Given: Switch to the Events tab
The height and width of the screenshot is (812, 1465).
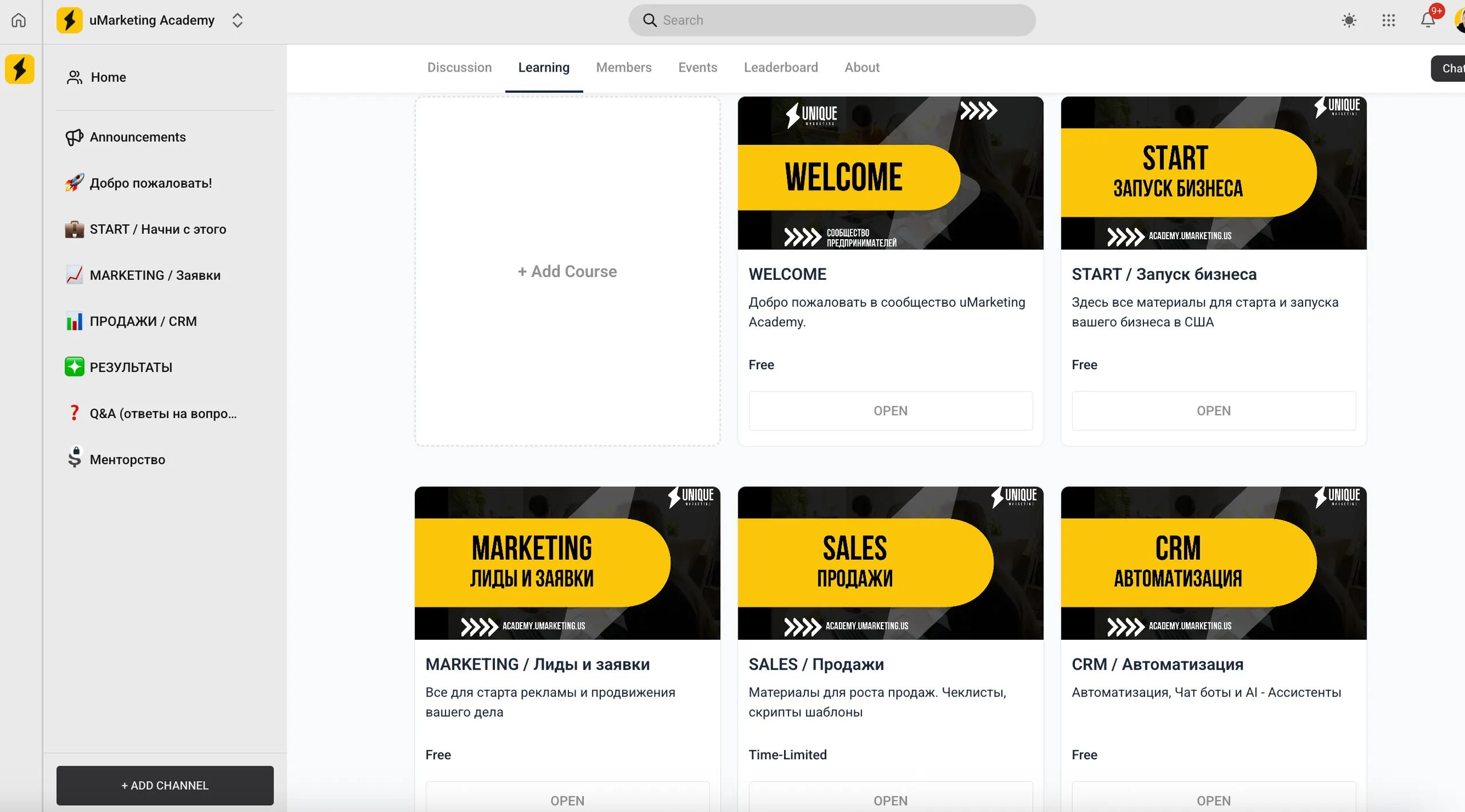Looking at the screenshot, I should 698,68.
